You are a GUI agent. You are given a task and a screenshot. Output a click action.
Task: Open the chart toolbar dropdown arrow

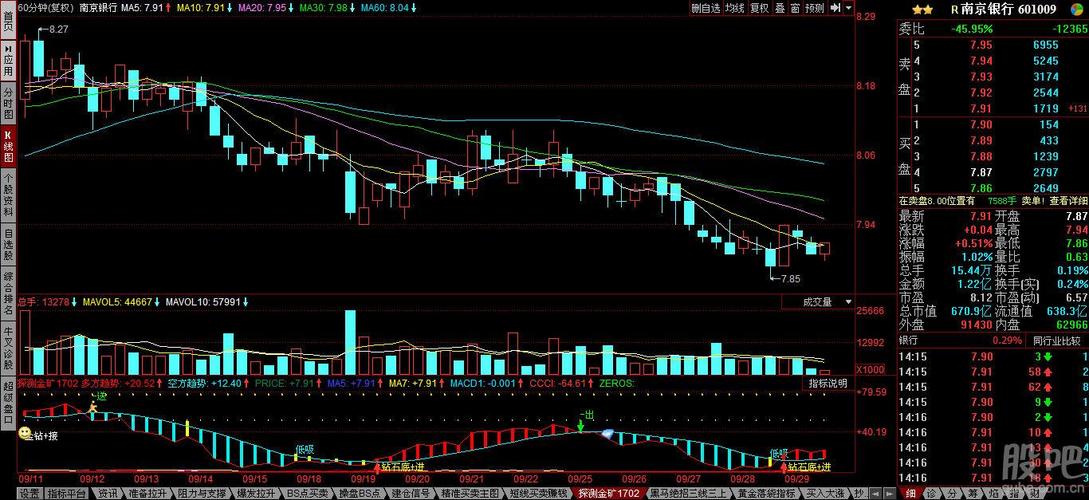click(849, 8)
